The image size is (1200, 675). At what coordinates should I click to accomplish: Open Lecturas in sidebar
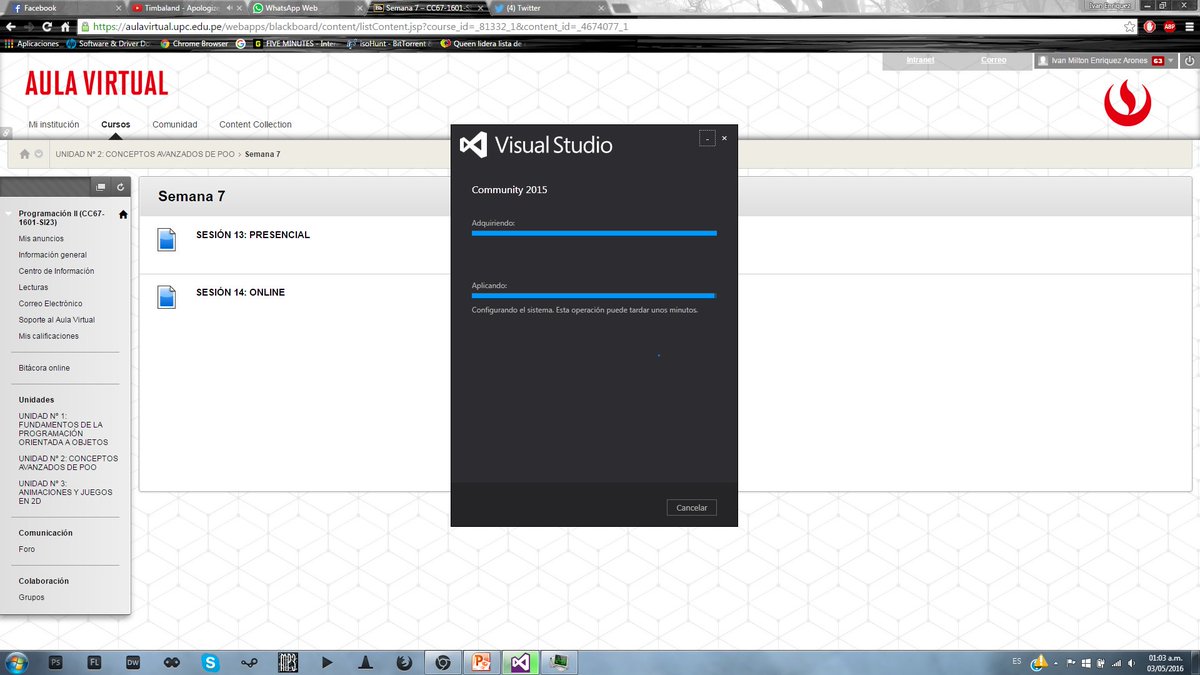(x=33, y=287)
